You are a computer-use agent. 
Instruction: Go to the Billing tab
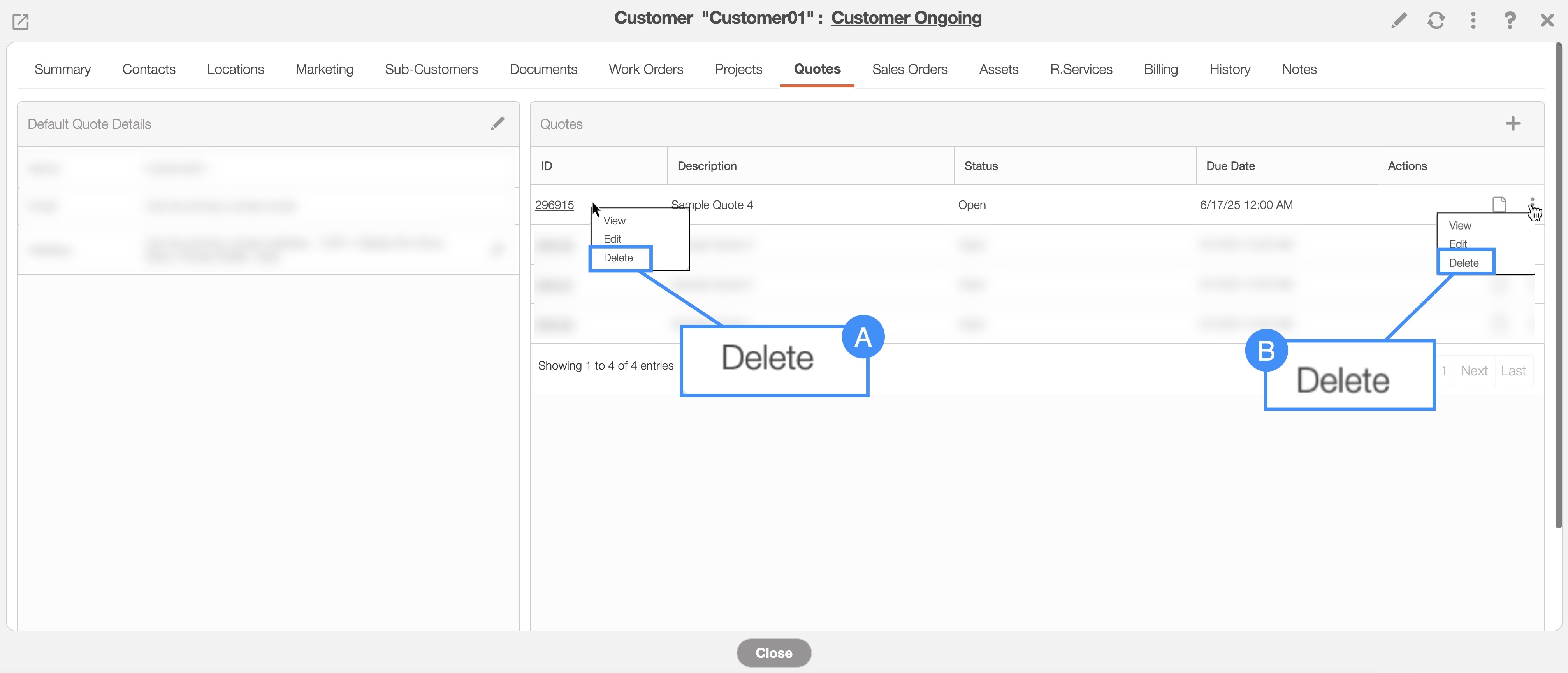pos(1160,69)
